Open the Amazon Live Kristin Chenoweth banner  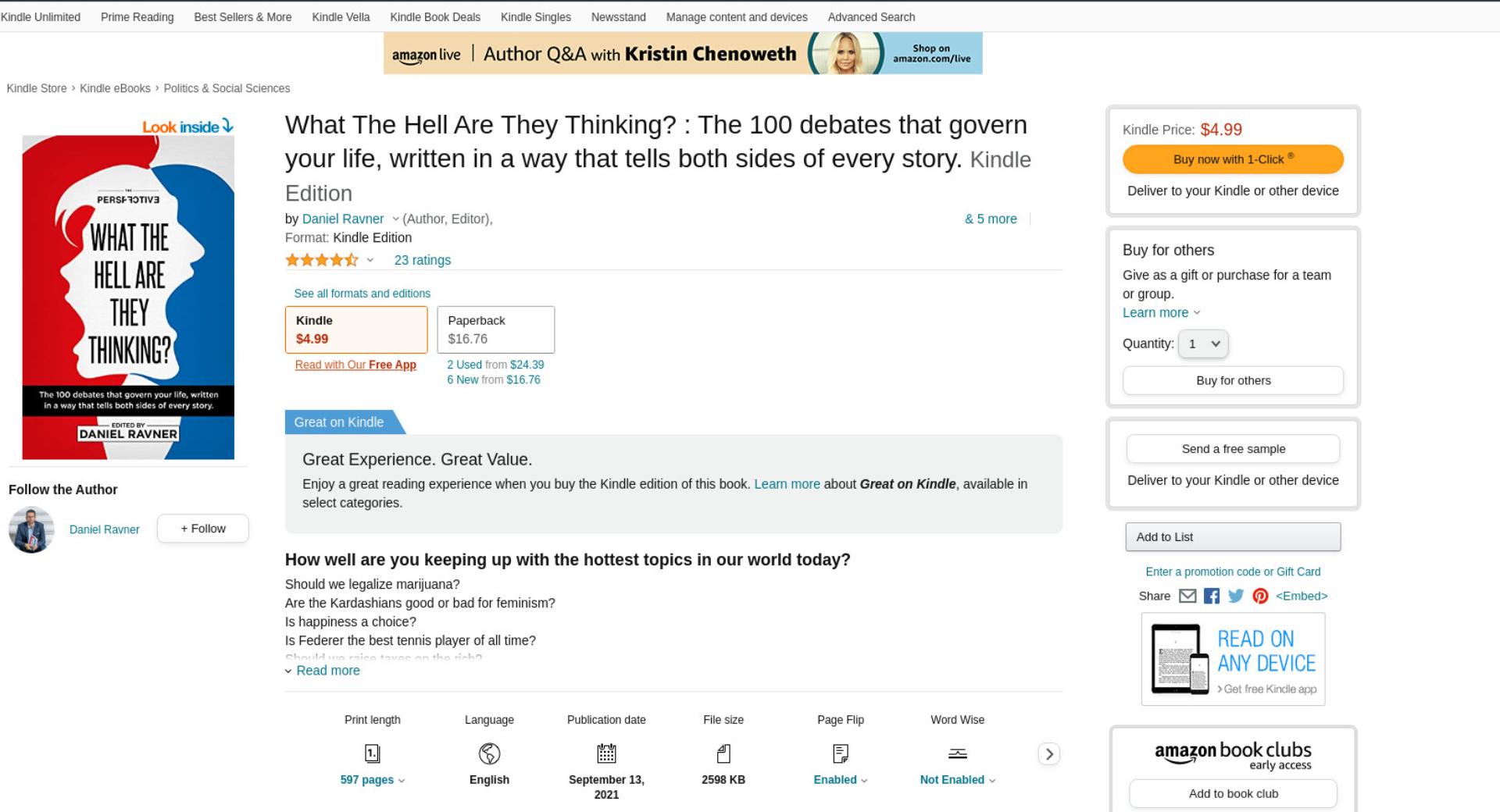point(683,53)
